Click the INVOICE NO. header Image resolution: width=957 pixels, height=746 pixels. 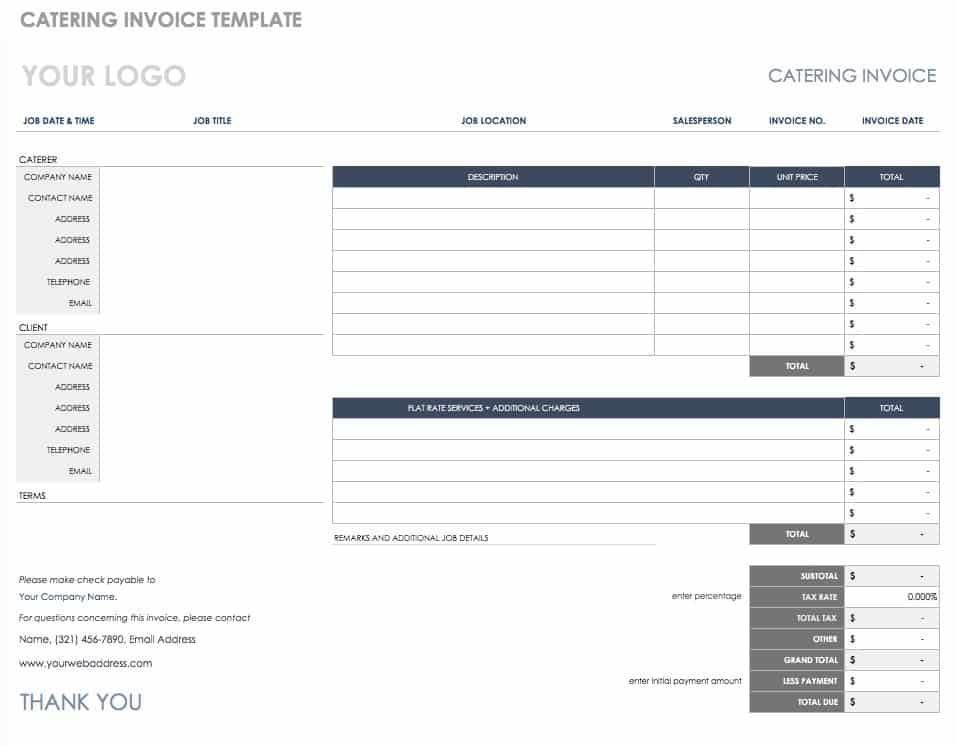[x=796, y=121]
